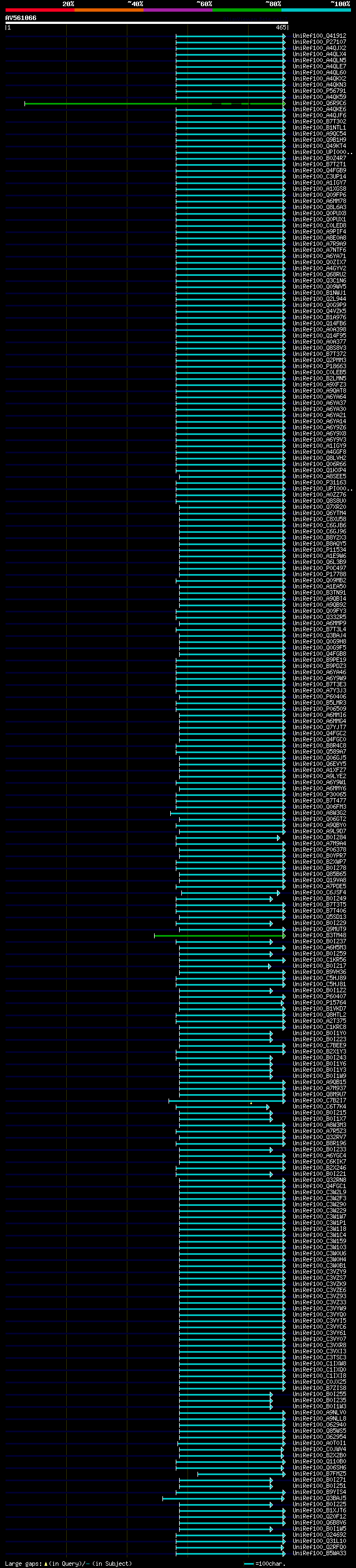Image resolution: width=356 pixels, height=1568 pixels.
Task: Select the label UniRef100_C6T7K4
Action: tap(319, 1106)
